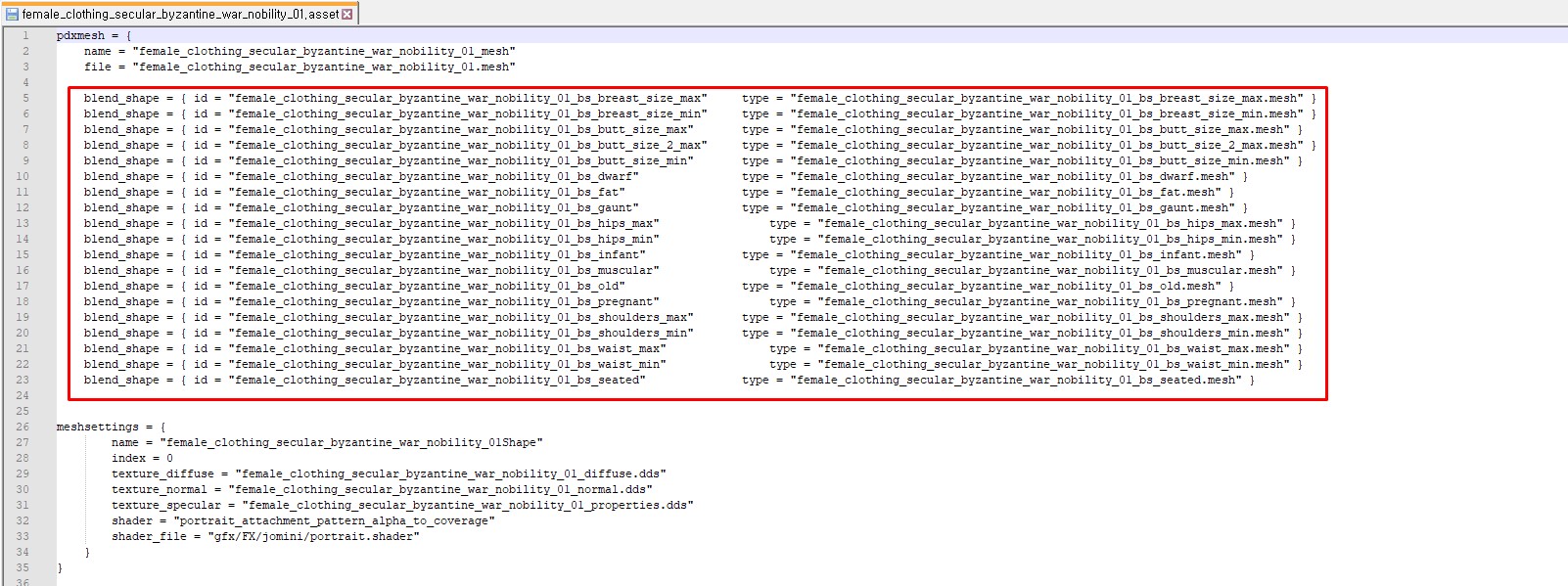The width and height of the screenshot is (1568, 586).
Task: Click the id string ending 'bs_muscular'
Action: click(443, 270)
